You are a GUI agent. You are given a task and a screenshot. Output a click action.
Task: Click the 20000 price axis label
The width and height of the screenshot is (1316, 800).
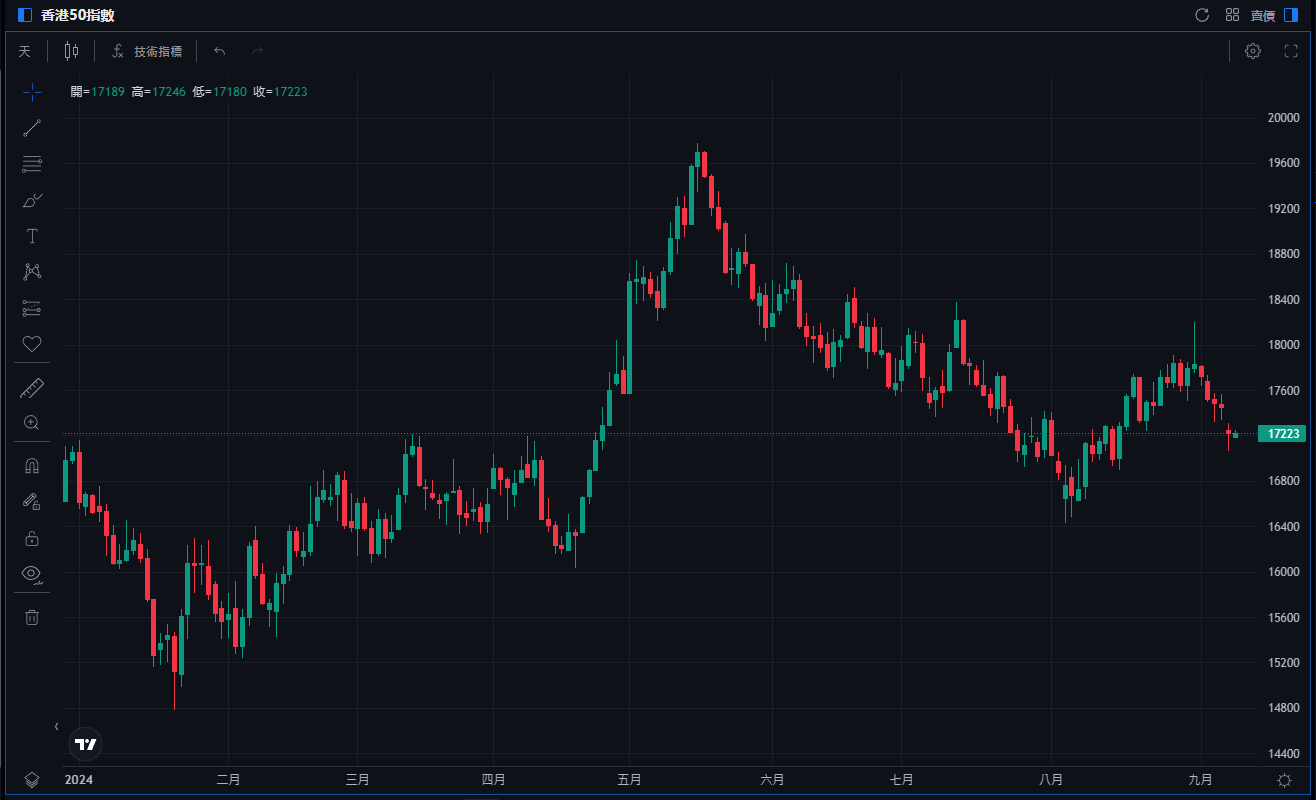(x=1282, y=118)
